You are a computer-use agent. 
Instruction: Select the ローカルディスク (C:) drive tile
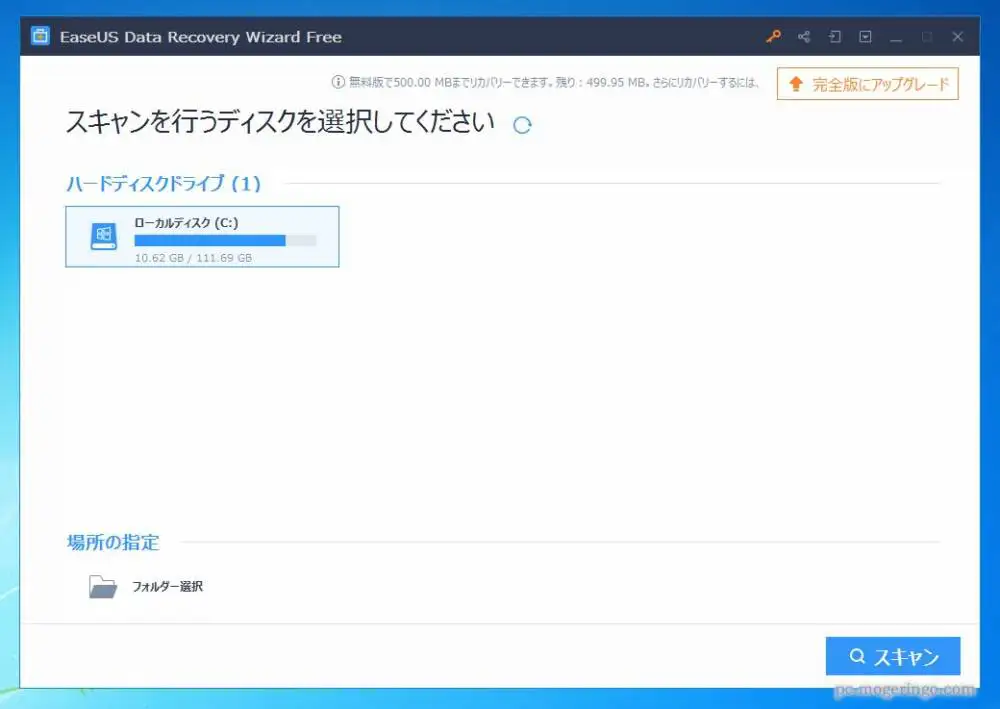click(x=202, y=237)
